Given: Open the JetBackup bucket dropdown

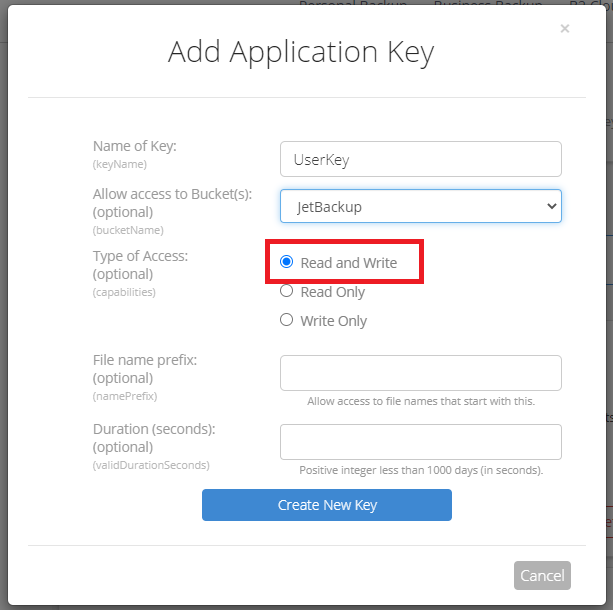Looking at the screenshot, I should point(420,206).
